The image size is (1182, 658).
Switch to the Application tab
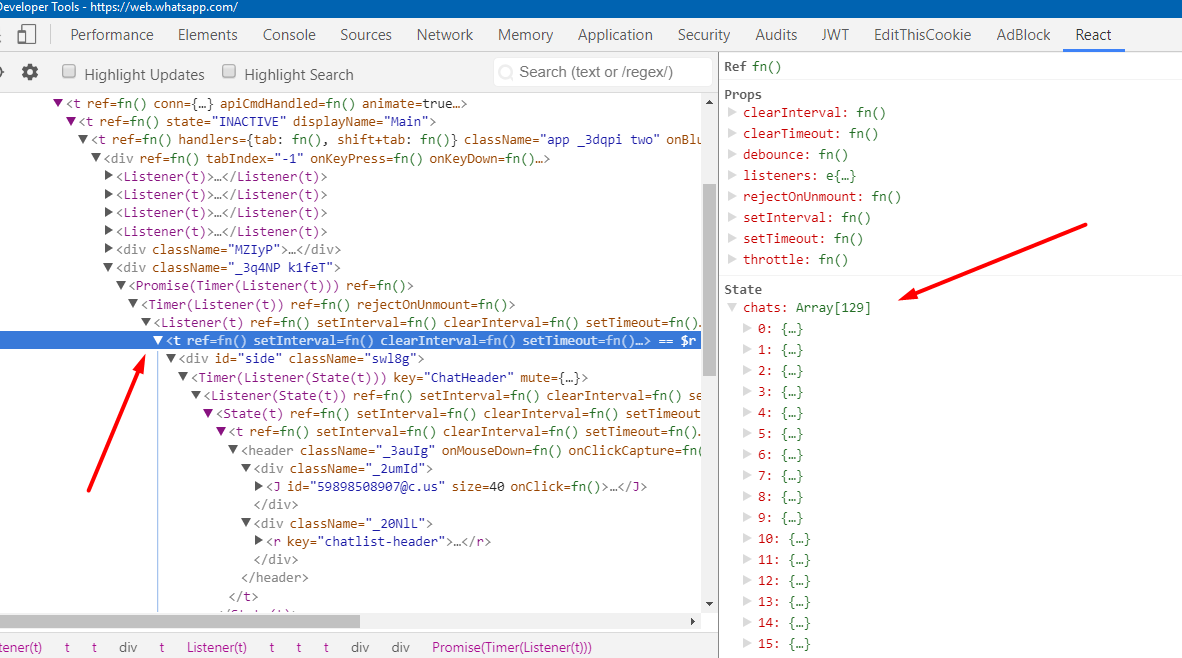click(615, 35)
